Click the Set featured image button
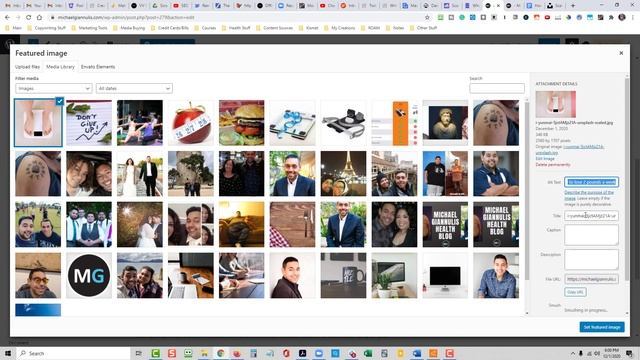This screenshot has width=640, height=360. (x=602, y=327)
